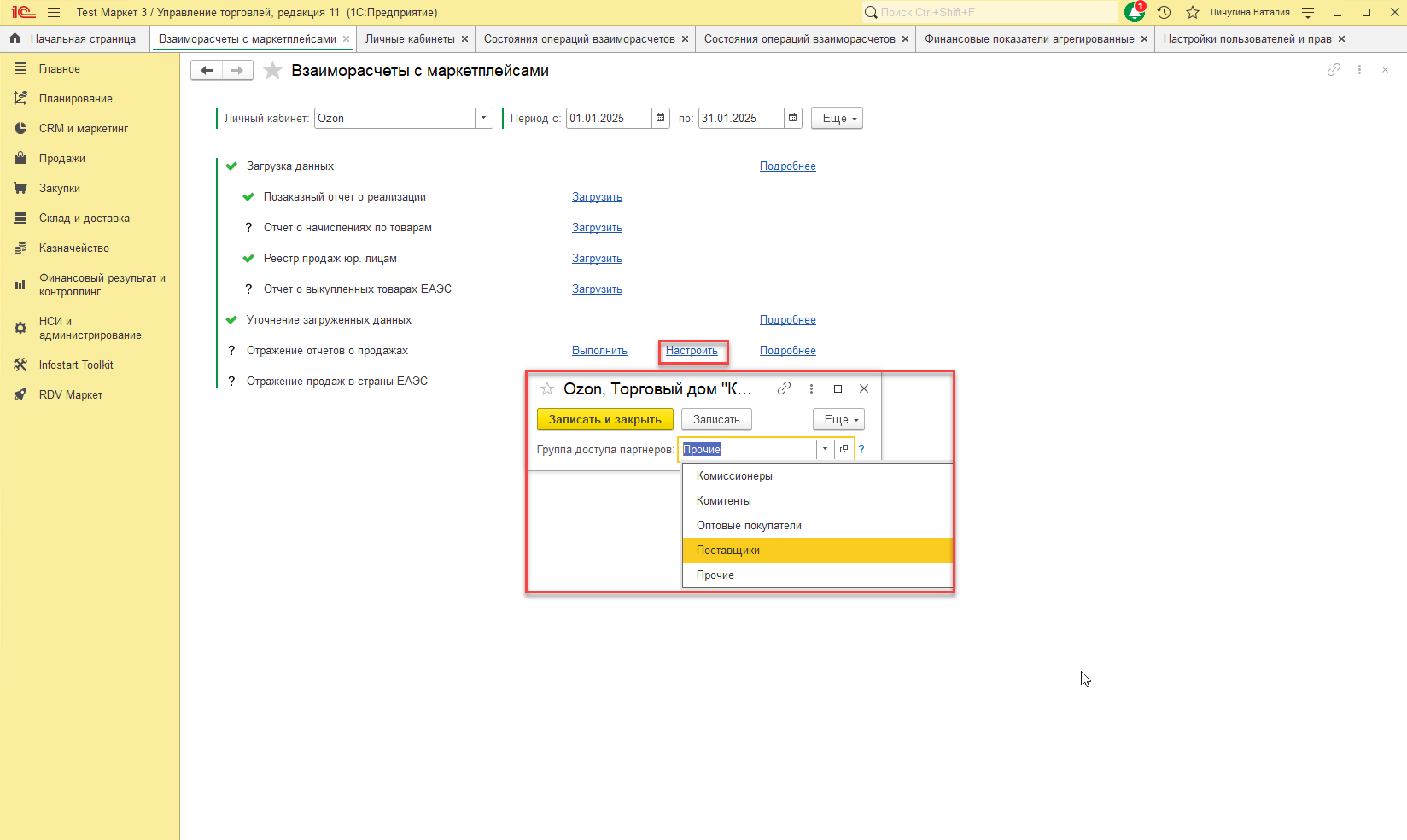1407x840 pixels.
Task: Add Взаиморасчеты page to favorites star
Action: [272, 71]
